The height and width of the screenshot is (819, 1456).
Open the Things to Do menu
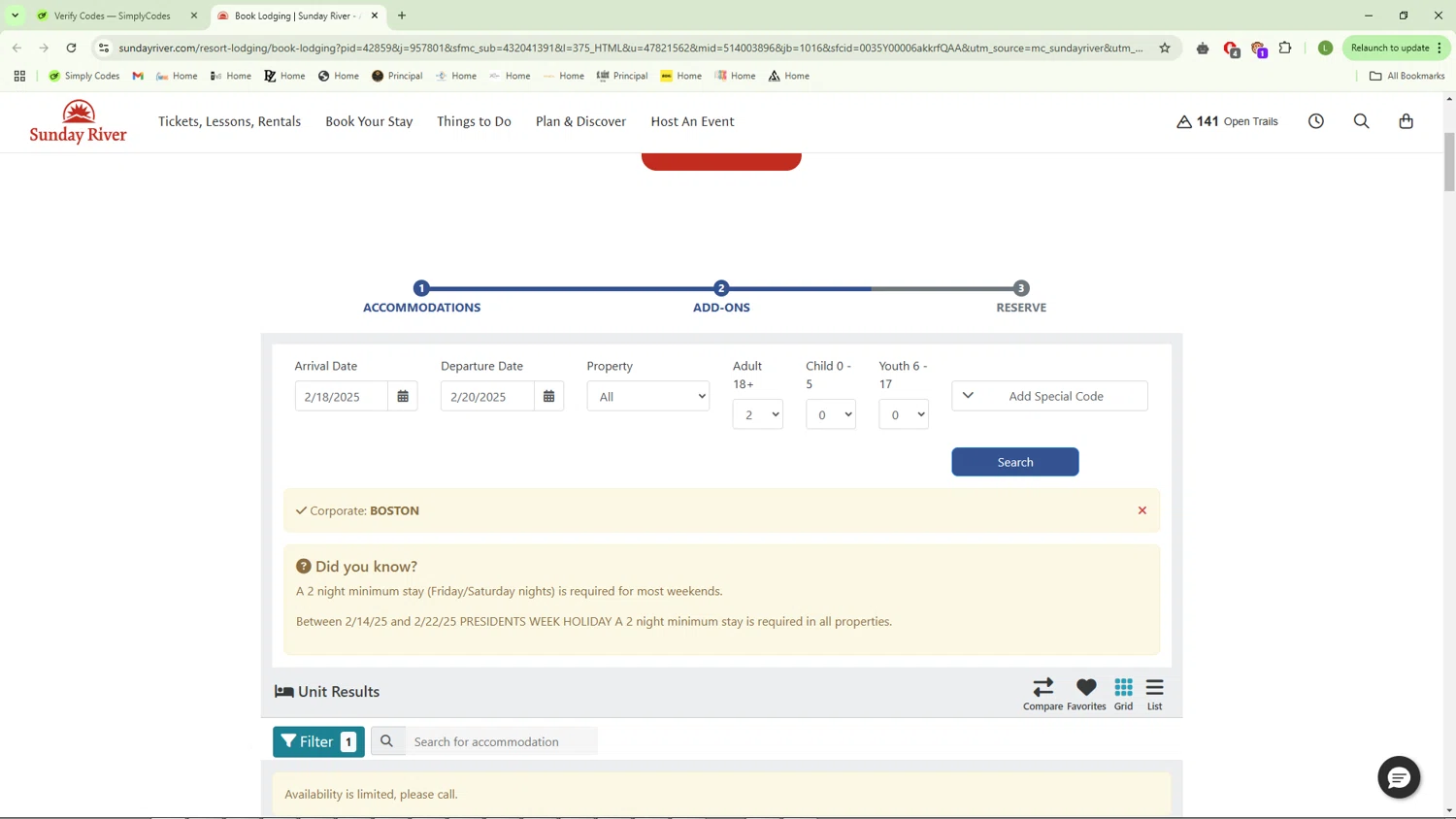coord(474,121)
